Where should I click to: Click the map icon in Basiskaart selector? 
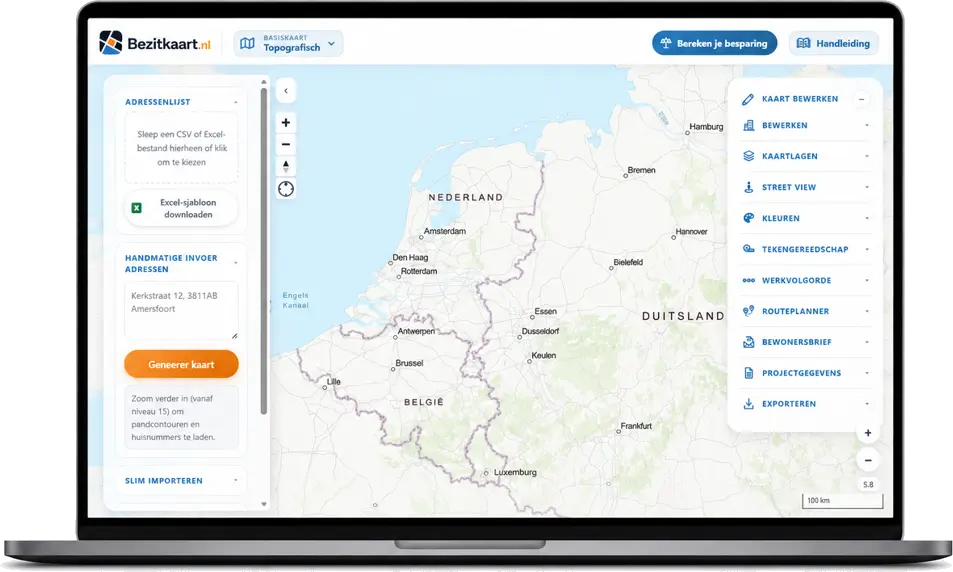pyautogui.click(x=247, y=44)
